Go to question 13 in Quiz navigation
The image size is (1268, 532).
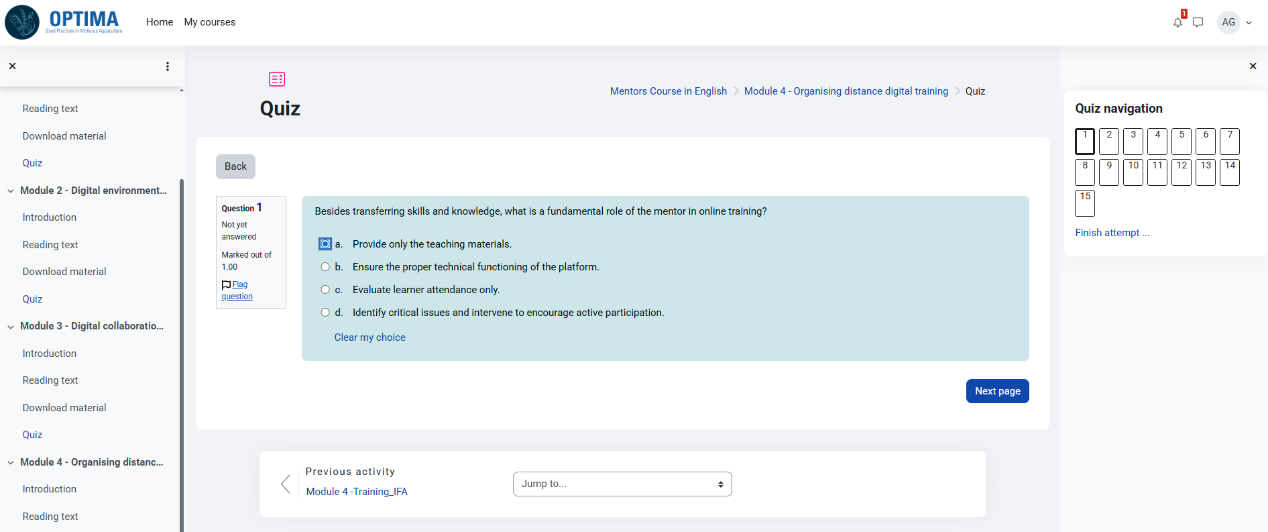(x=1205, y=172)
